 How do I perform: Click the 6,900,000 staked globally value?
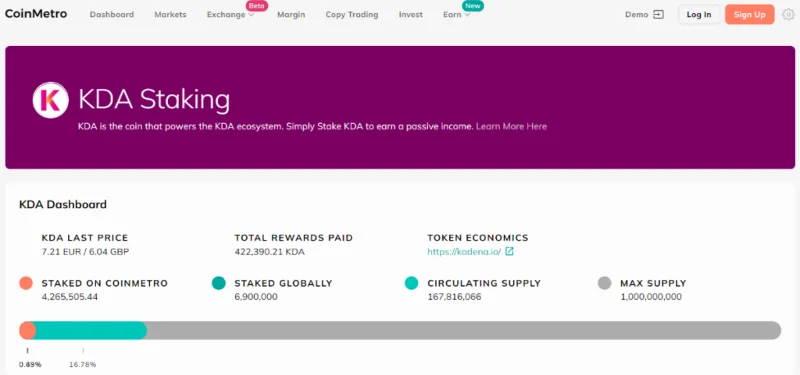pos(256,297)
